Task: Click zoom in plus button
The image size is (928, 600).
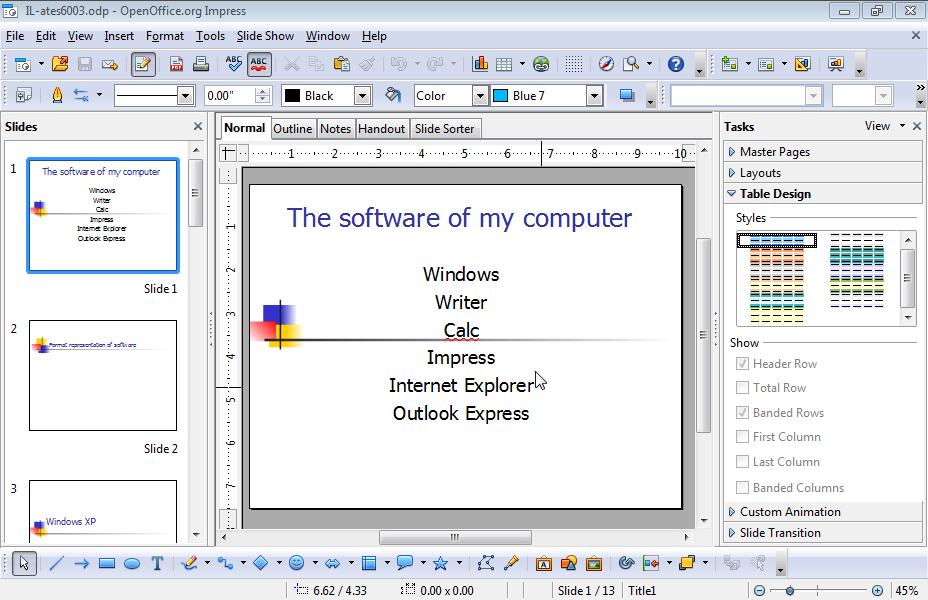Action: coord(878,590)
